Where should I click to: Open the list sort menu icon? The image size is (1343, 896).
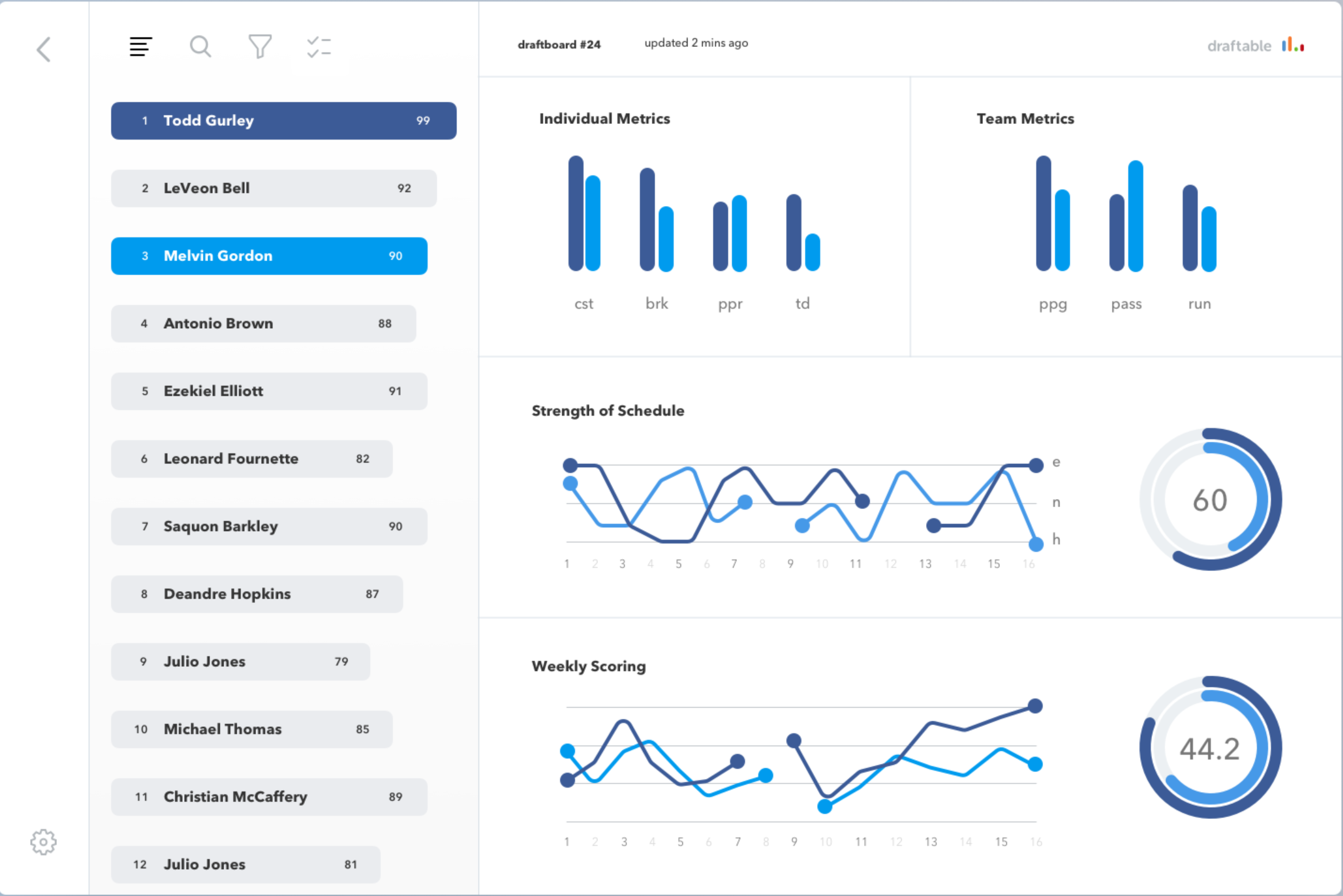pos(140,46)
